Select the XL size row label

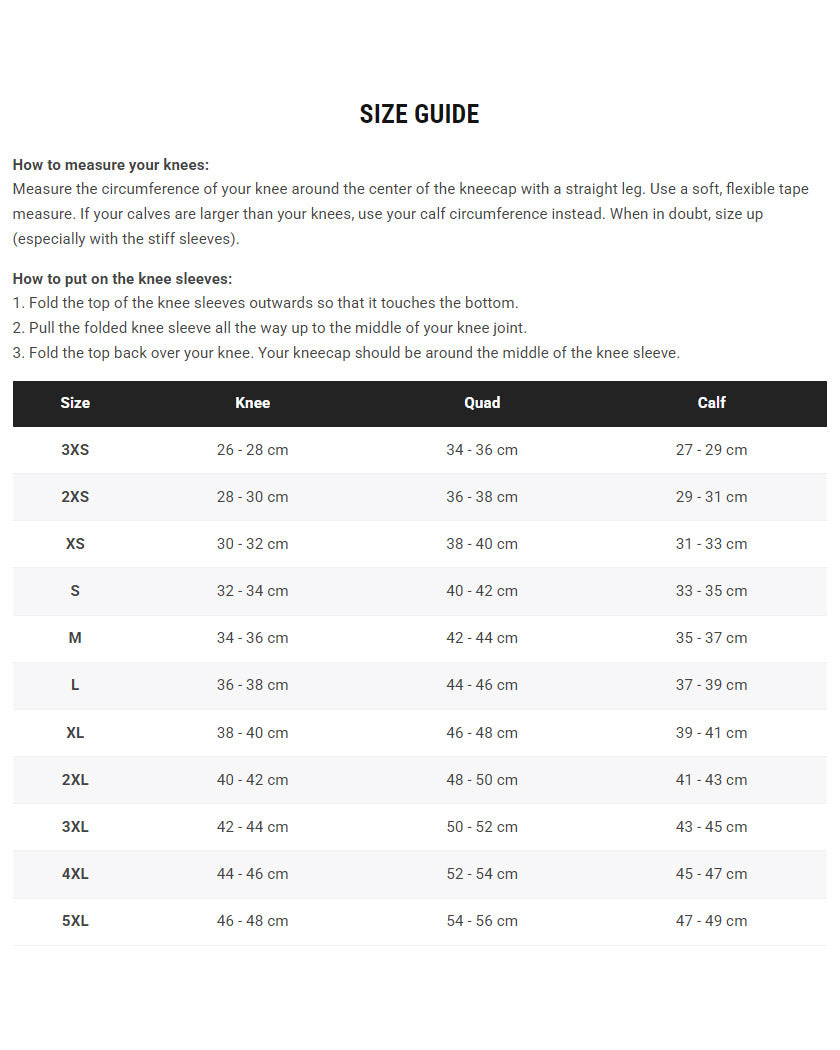pyautogui.click(x=75, y=733)
